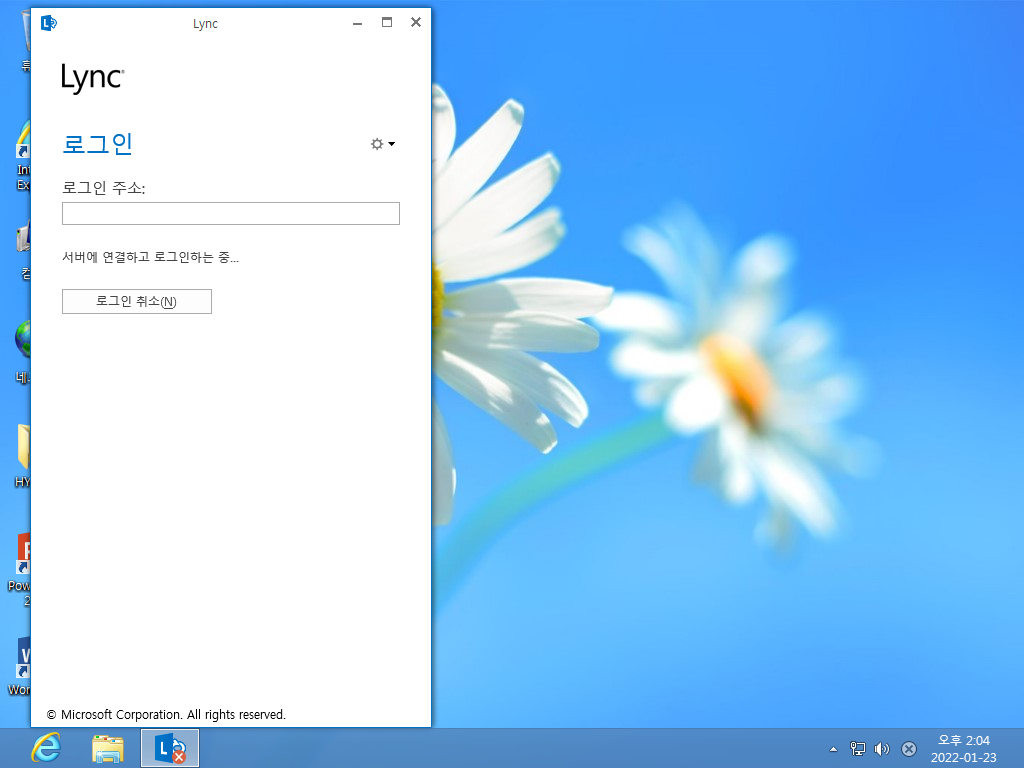The width and height of the screenshot is (1024, 768).
Task: Select the globe network desktop icon
Action: tap(22, 351)
